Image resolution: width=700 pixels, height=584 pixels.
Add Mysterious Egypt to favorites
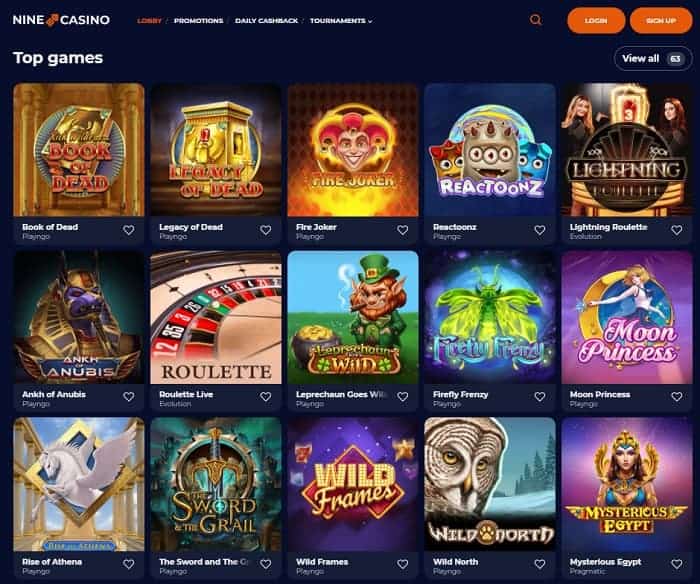coord(677,564)
